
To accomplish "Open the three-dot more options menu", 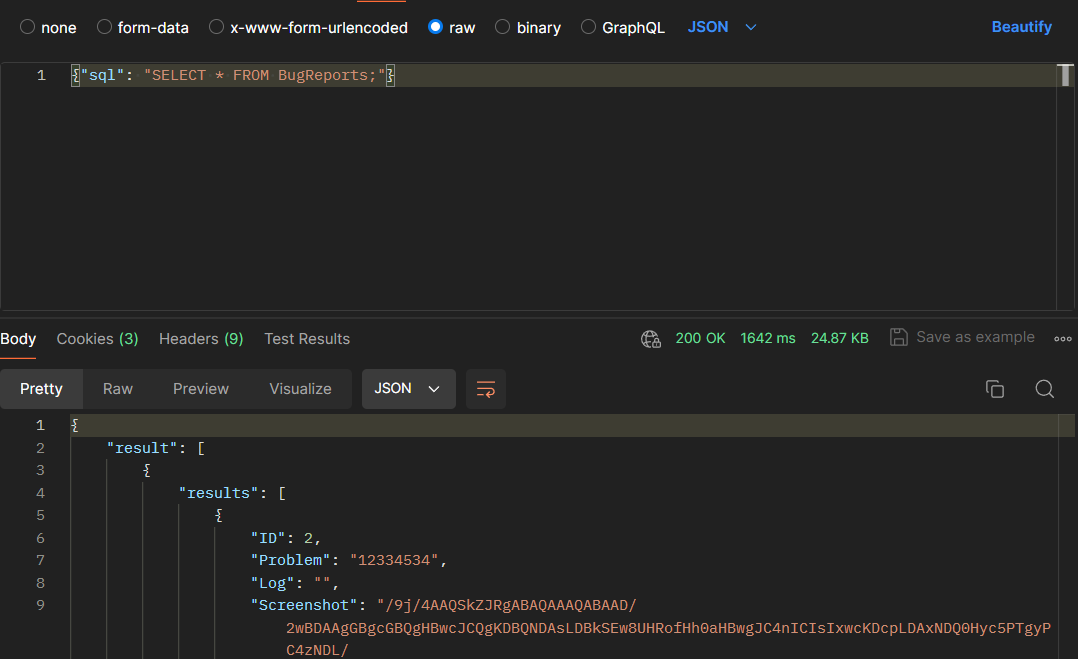I will (x=1063, y=339).
